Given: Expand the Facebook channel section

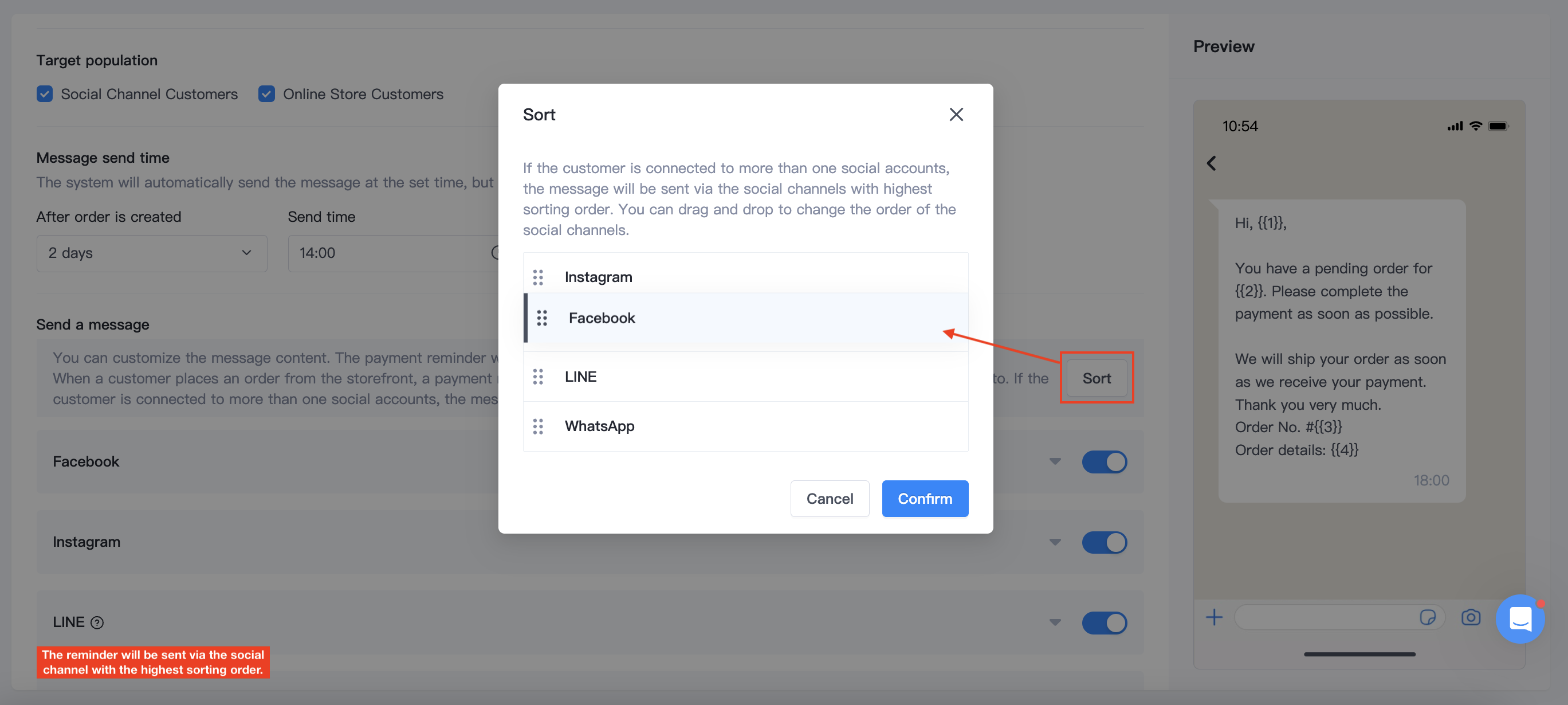Looking at the screenshot, I should tap(1055, 461).
